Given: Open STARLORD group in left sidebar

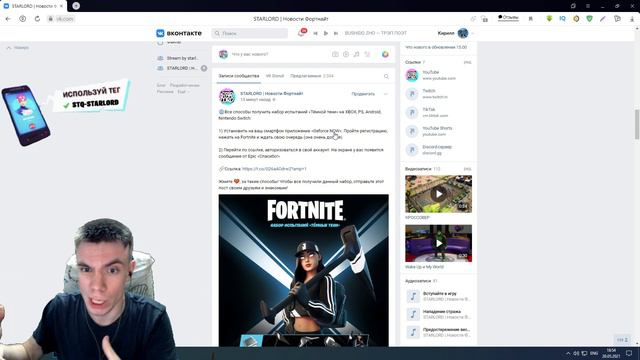Looking at the screenshot, I should pyautogui.click(x=178, y=68).
